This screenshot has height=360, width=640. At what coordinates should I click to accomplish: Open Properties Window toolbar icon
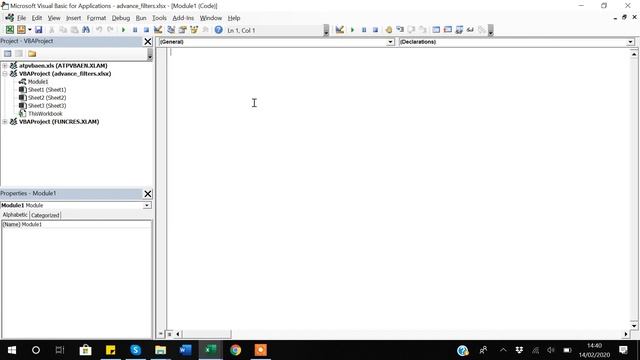(182, 30)
